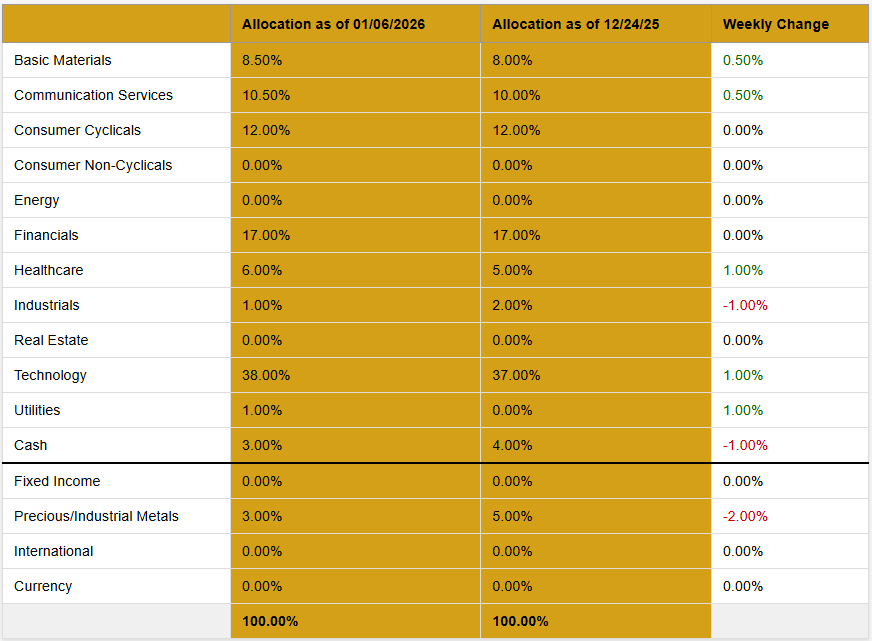This screenshot has width=872, height=641.
Task: Click Financials 17.00% cell for 12/24/25
Action: tap(596, 235)
